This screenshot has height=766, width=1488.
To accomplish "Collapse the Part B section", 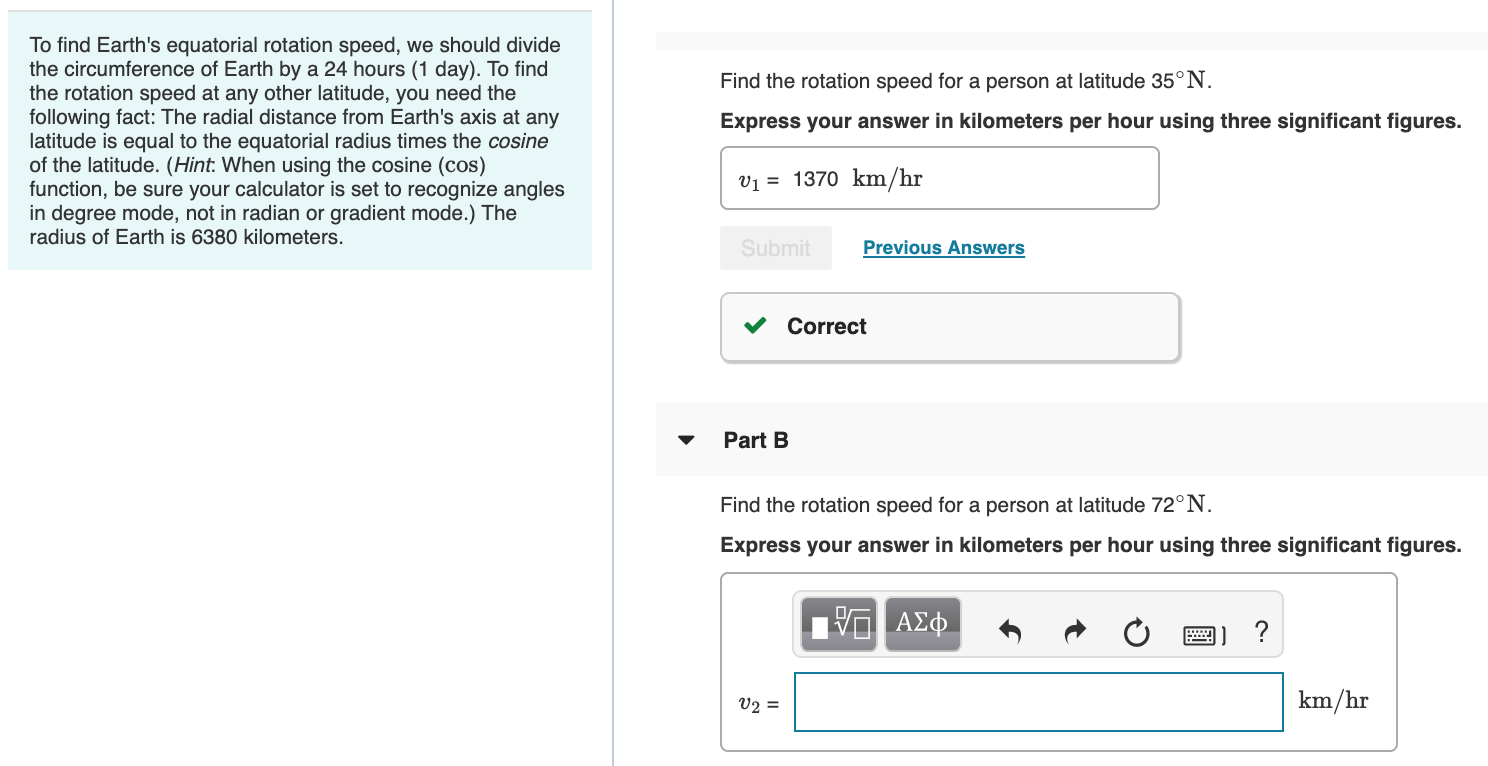I will pyautogui.click(x=684, y=440).
